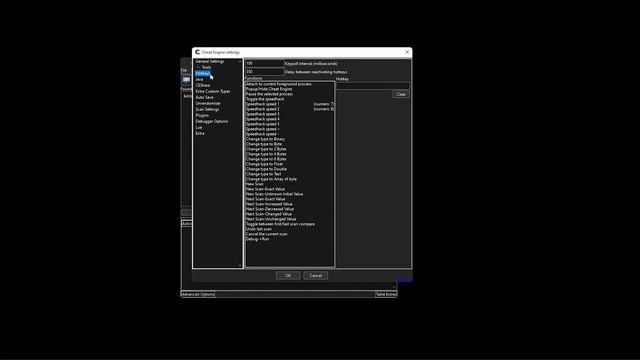Viewport: 640px width, 360px height.
Task: Open the Scan Settings category
Action: tap(207, 109)
